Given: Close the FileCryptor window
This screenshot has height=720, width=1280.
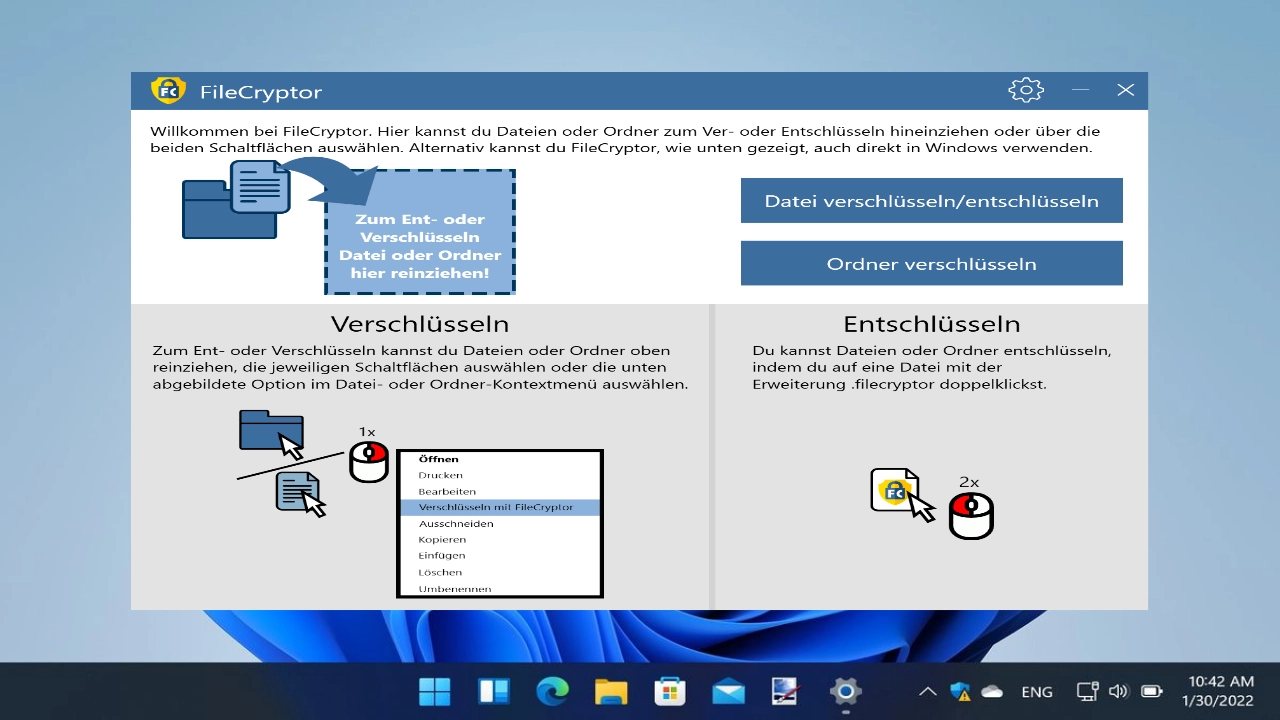Looking at the screenshot, I should 1126,90.
